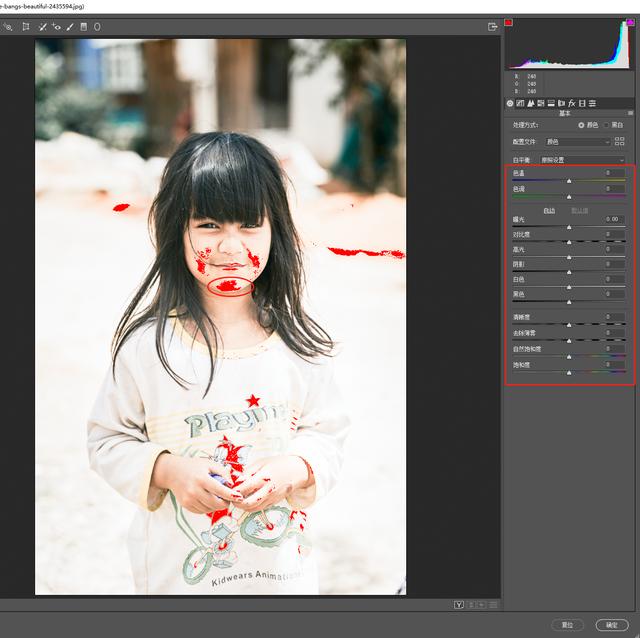Open the Basic (基本) panel tab icon

click(x=510, y=103)
